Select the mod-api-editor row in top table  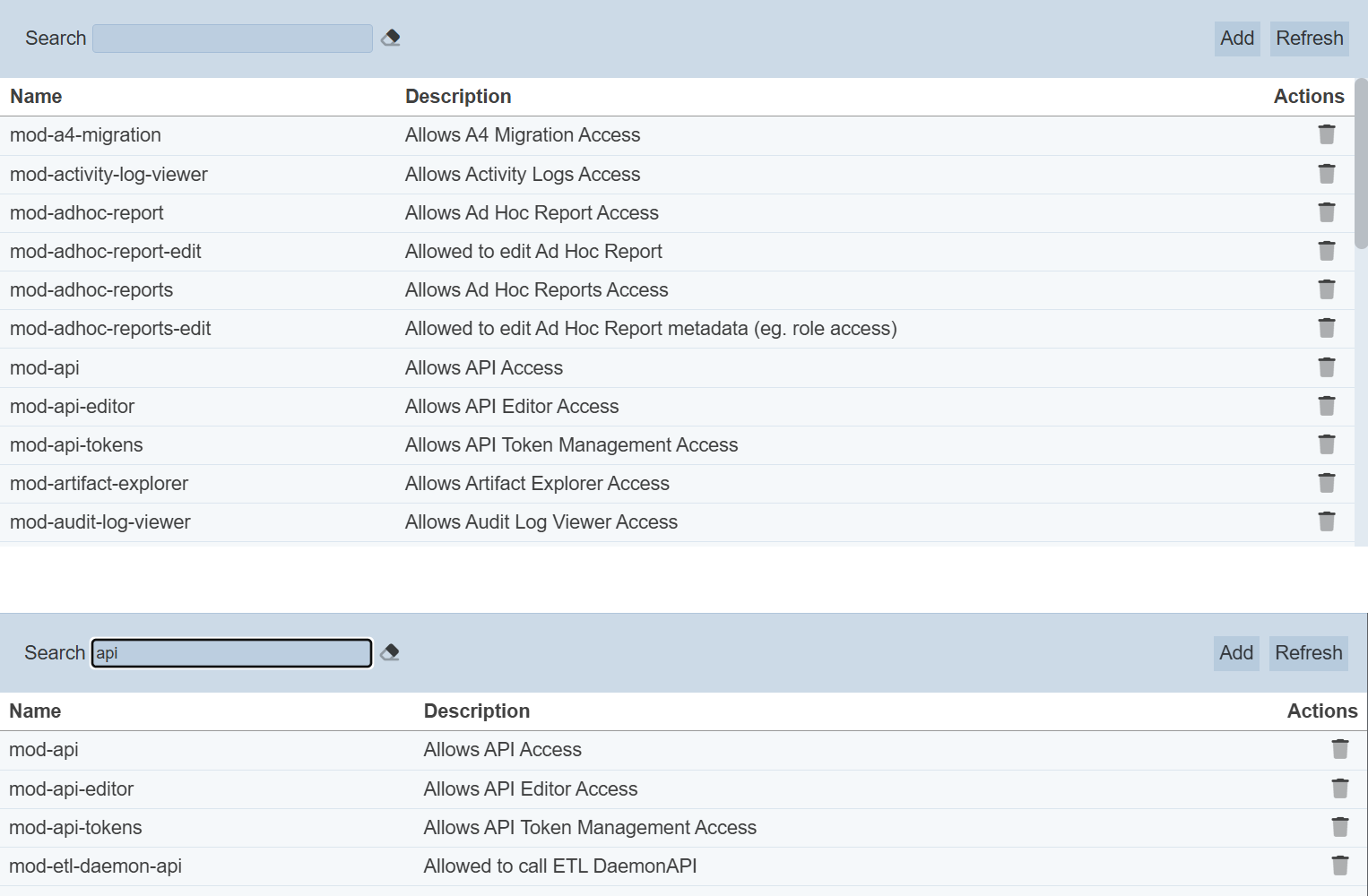[72, 407]
